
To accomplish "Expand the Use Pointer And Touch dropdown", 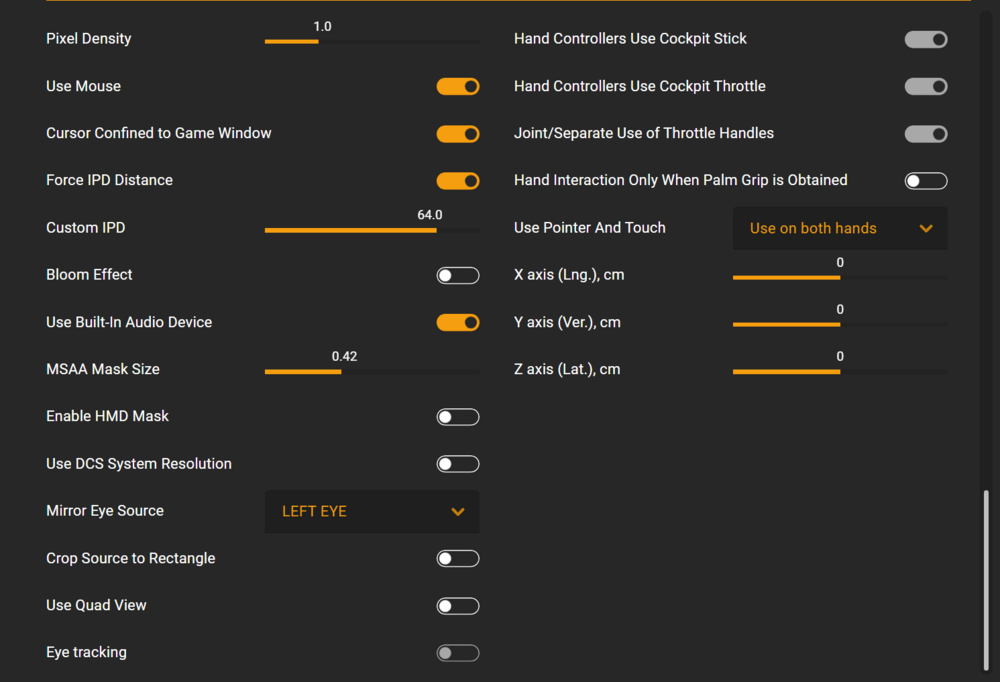I will point(840,228).
